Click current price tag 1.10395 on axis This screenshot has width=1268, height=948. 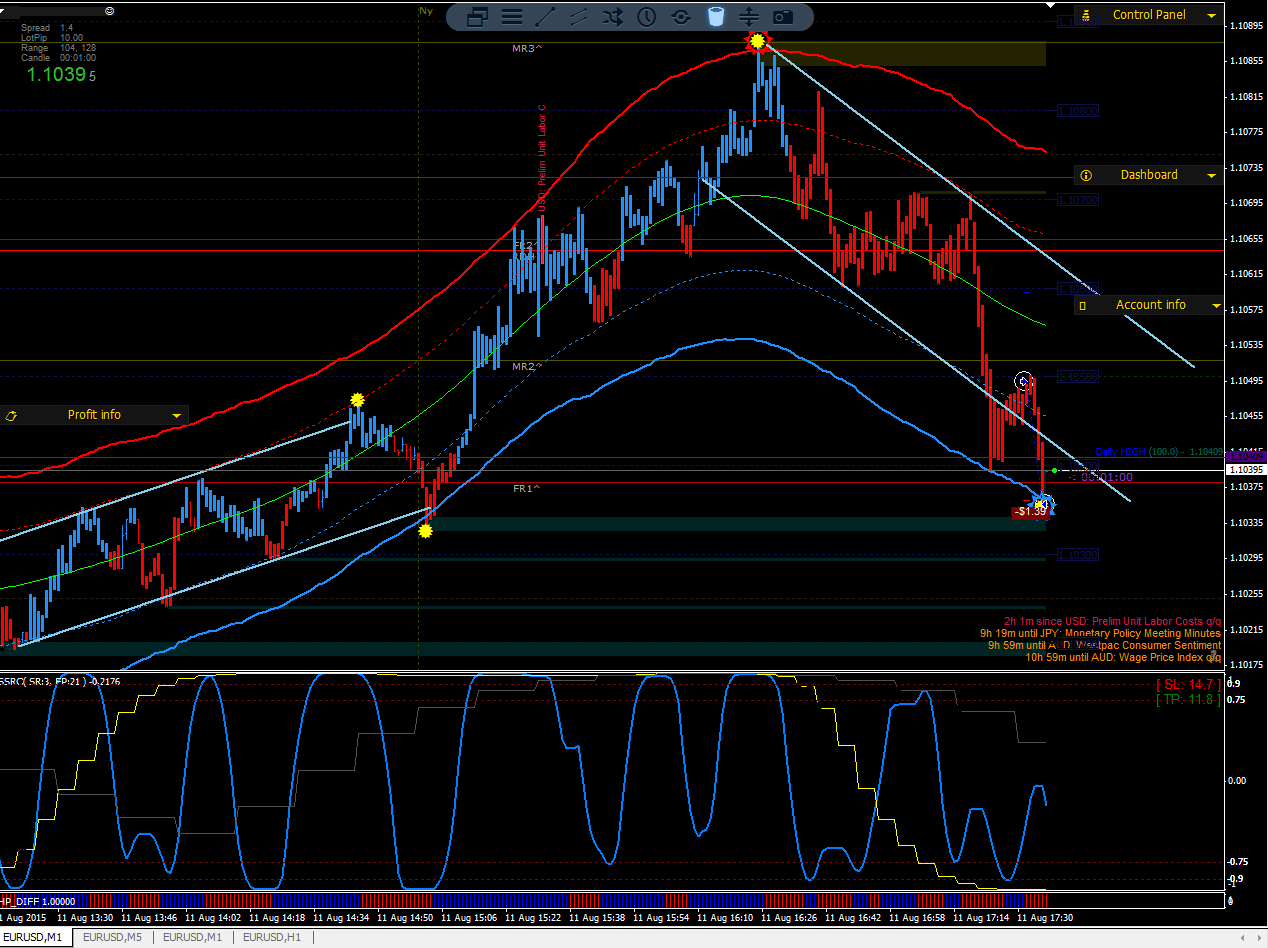pos(1246,470)
